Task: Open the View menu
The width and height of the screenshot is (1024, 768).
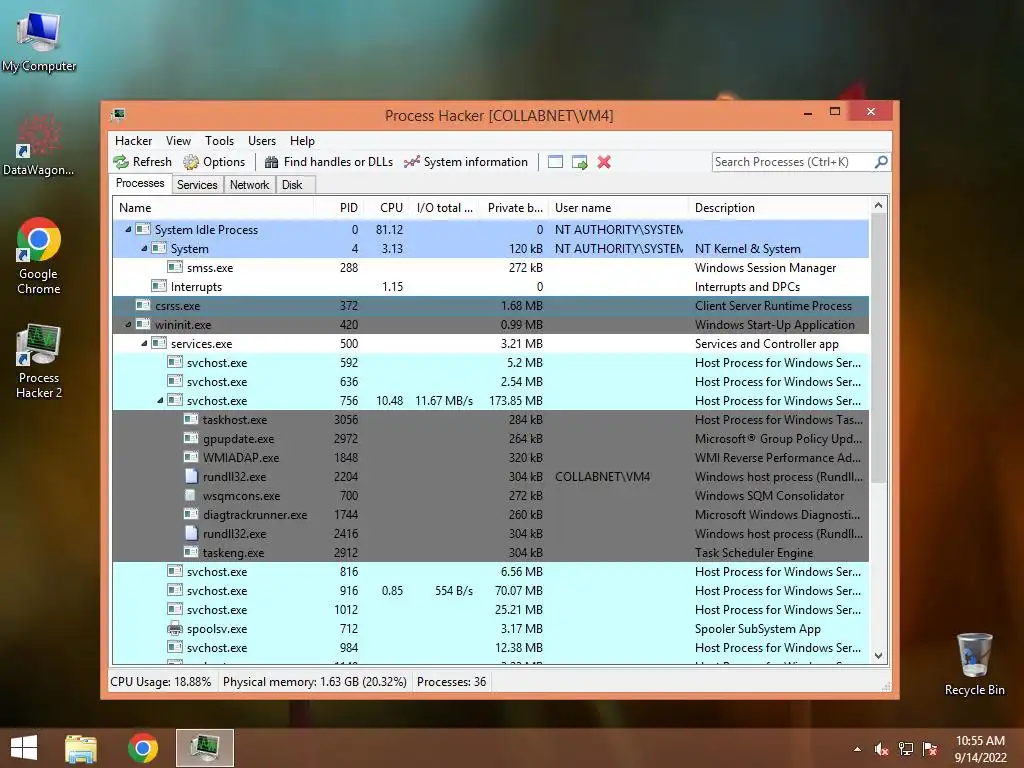Action: click(x=178, y=141)
